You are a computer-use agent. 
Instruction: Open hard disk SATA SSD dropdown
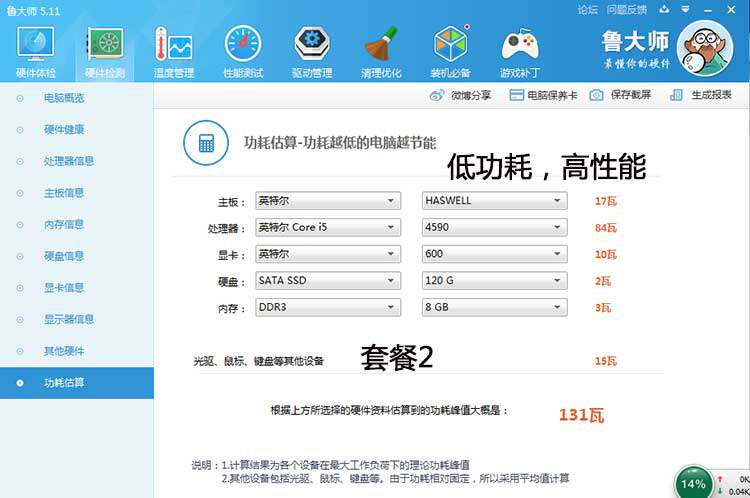click(x=328, y=281)
